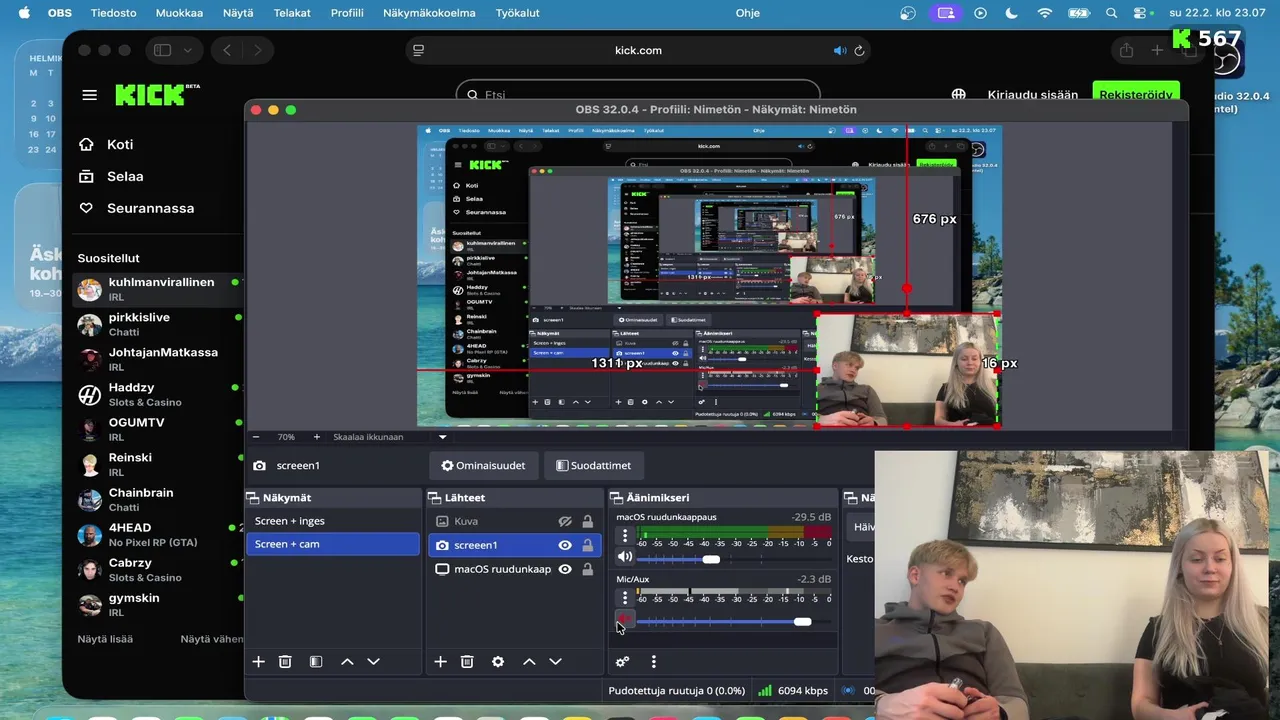Delete selected scene with trash icon in Näkymät
Image resolution: width=1280 pixels, height=720 pixels.
285,662
